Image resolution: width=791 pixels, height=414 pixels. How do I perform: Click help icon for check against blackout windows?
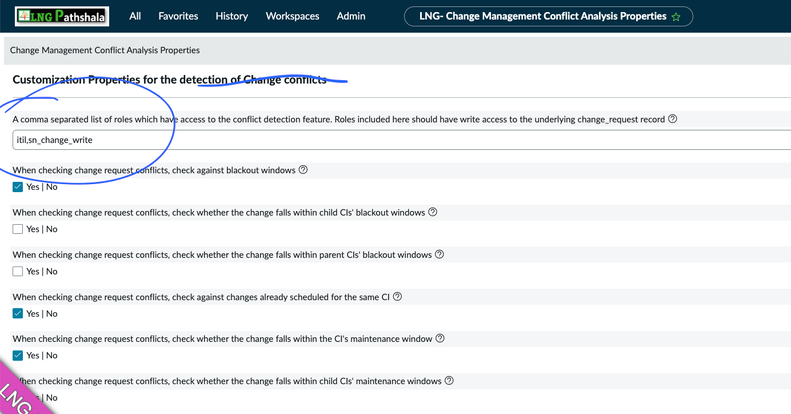point(303,170)
